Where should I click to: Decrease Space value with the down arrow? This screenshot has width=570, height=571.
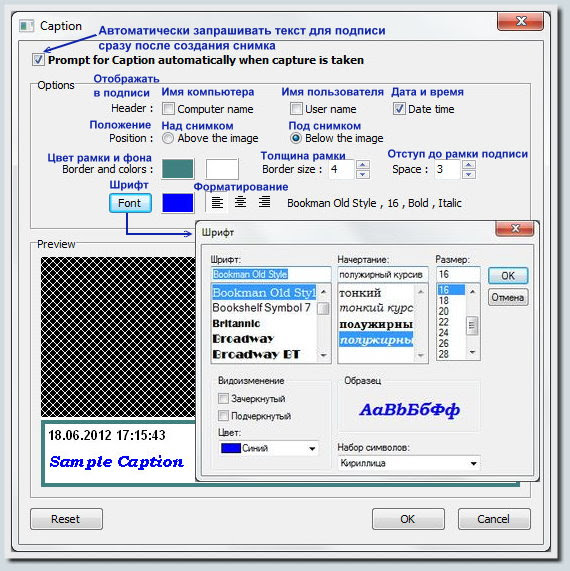coord(469,174)
